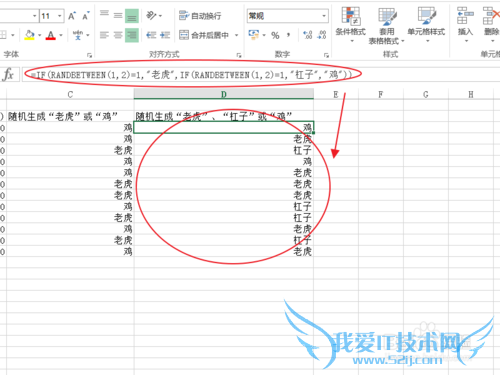Select column D header cell with “杠子”
Image resolution: width=500 pixels, height=375 pixels.
coord(224,116)
